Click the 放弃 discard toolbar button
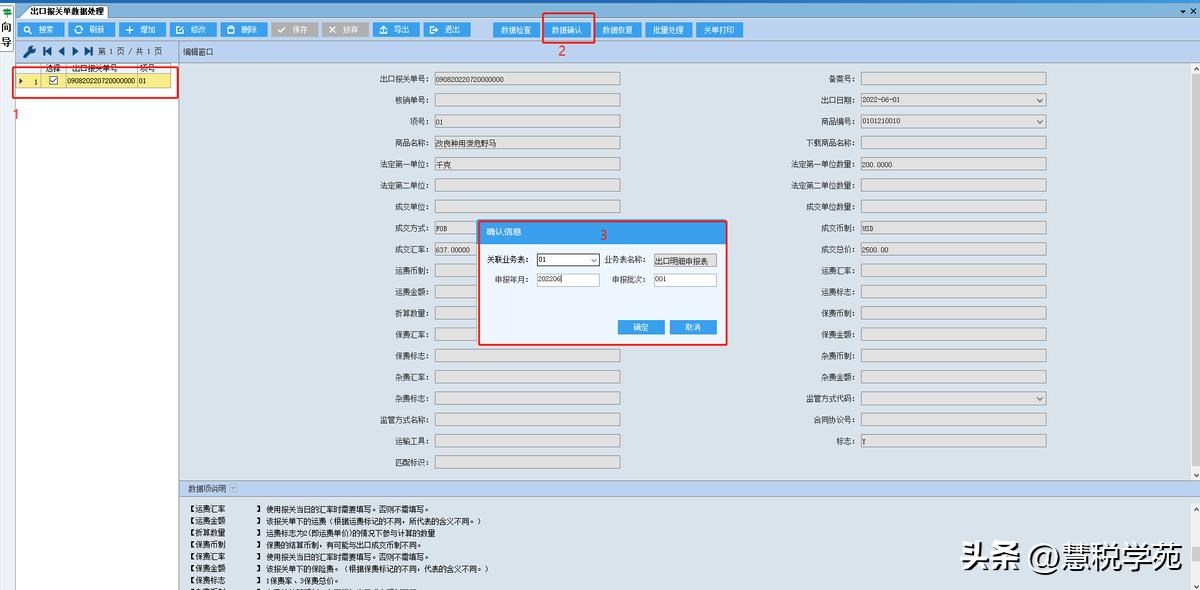The height and width of the screenshot is (590, 1200). [346, 30]
